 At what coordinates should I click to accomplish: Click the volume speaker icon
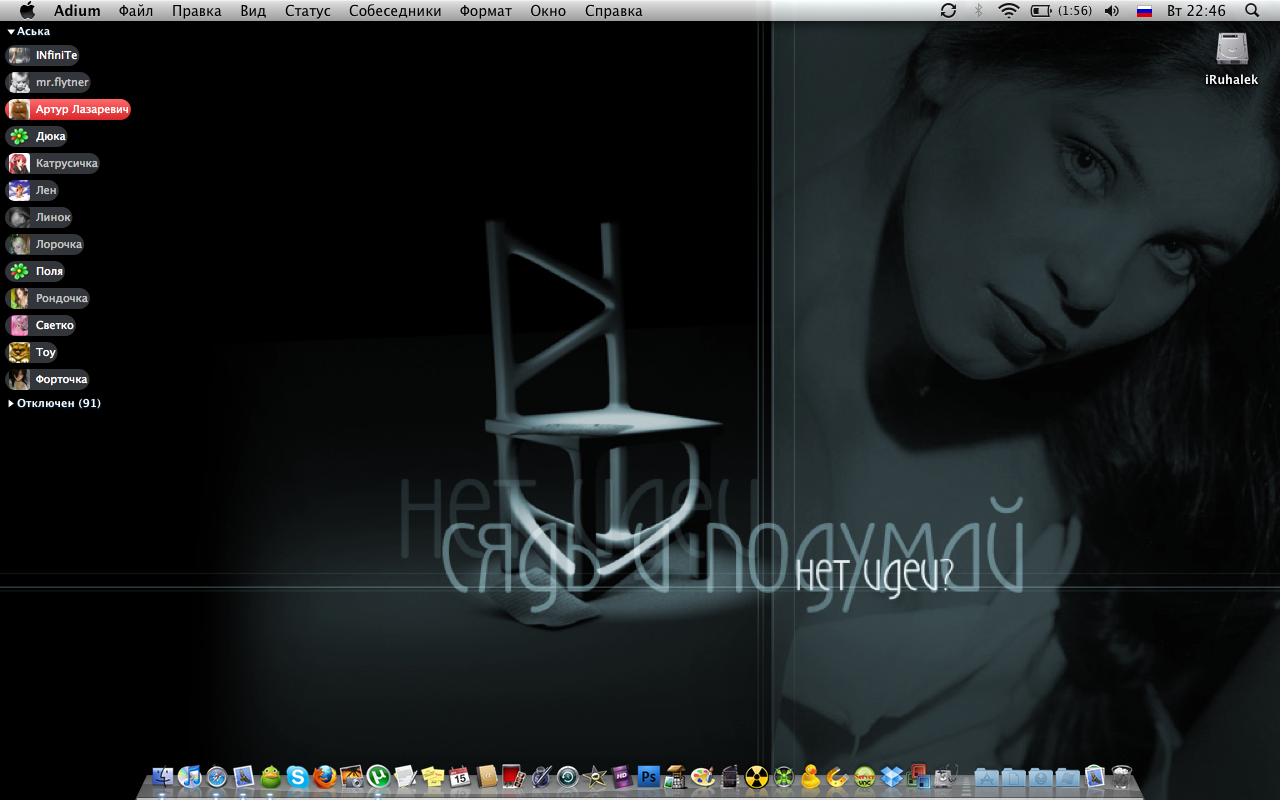tap(1111, 11)
